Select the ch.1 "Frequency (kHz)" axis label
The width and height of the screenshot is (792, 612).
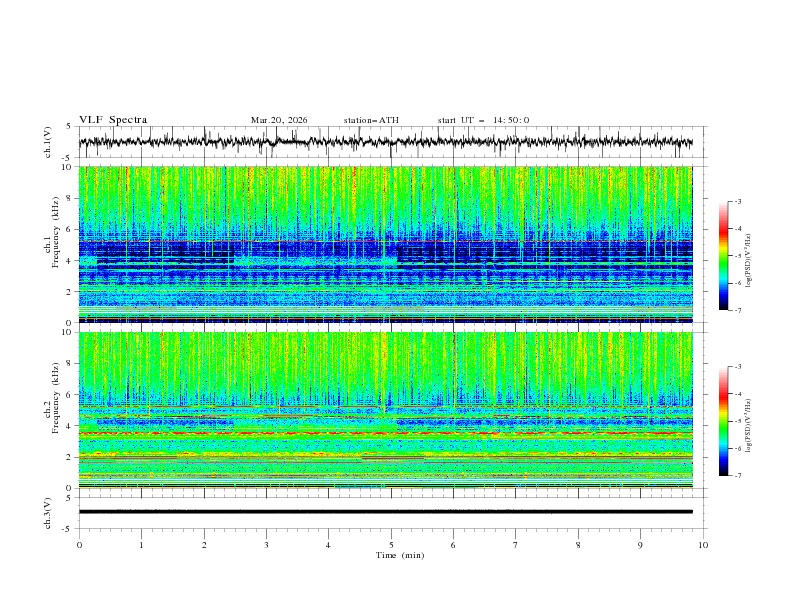[56, 232]
